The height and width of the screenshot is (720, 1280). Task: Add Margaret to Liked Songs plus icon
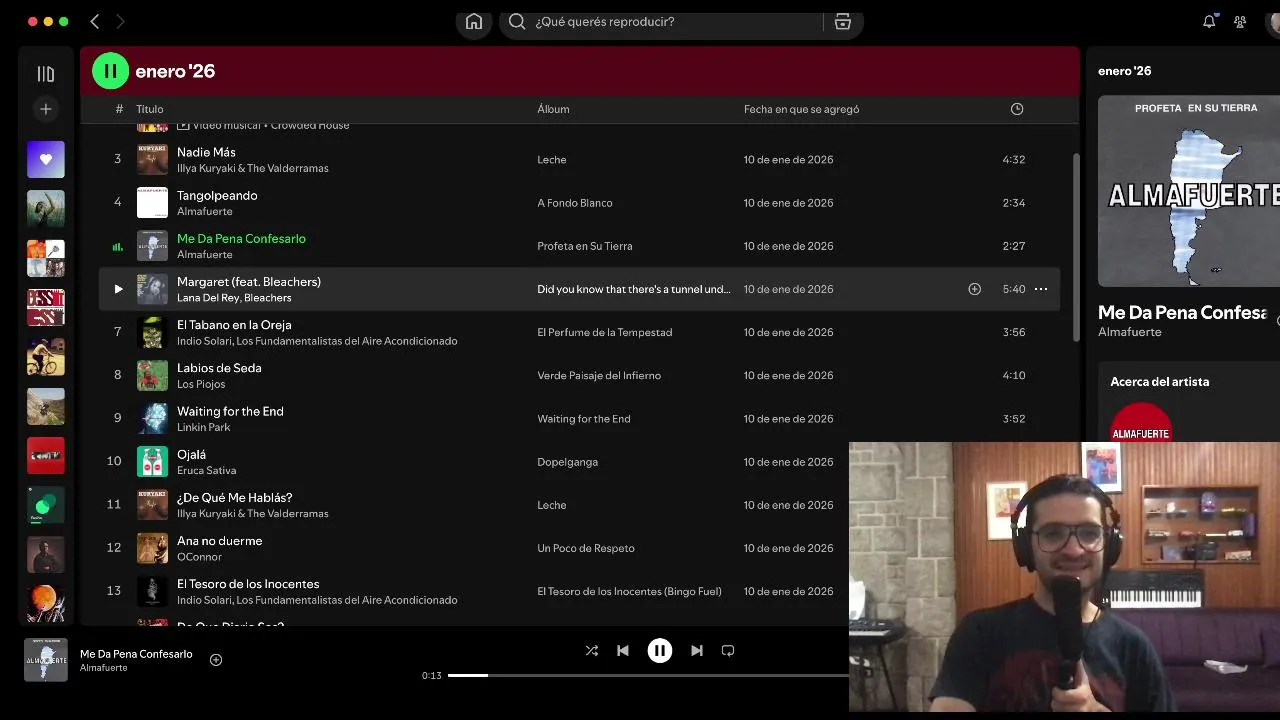pyautogui.click(x=974, y=289)
